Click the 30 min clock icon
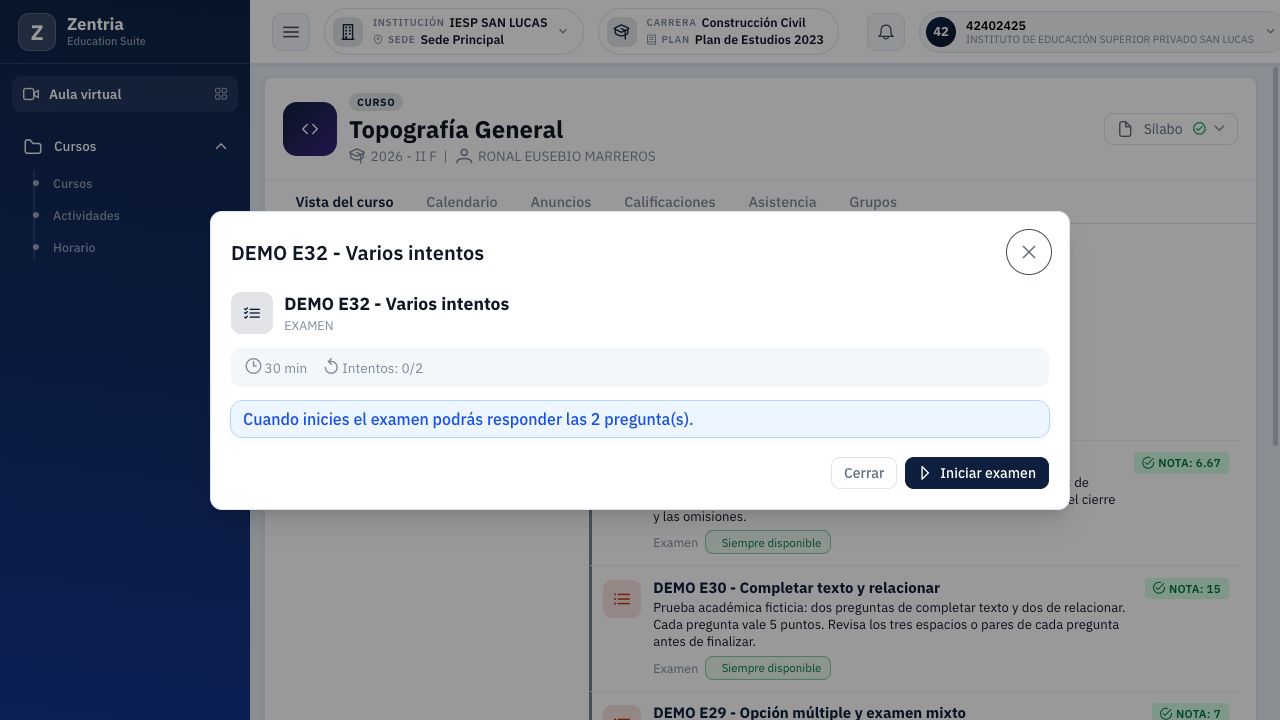Viewport: 1280px width, 720px height. point(253,367)
